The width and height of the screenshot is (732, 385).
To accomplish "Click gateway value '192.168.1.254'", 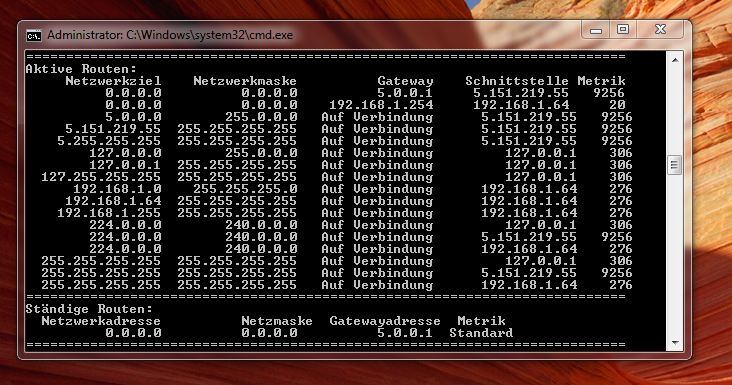I will point(381,105).
